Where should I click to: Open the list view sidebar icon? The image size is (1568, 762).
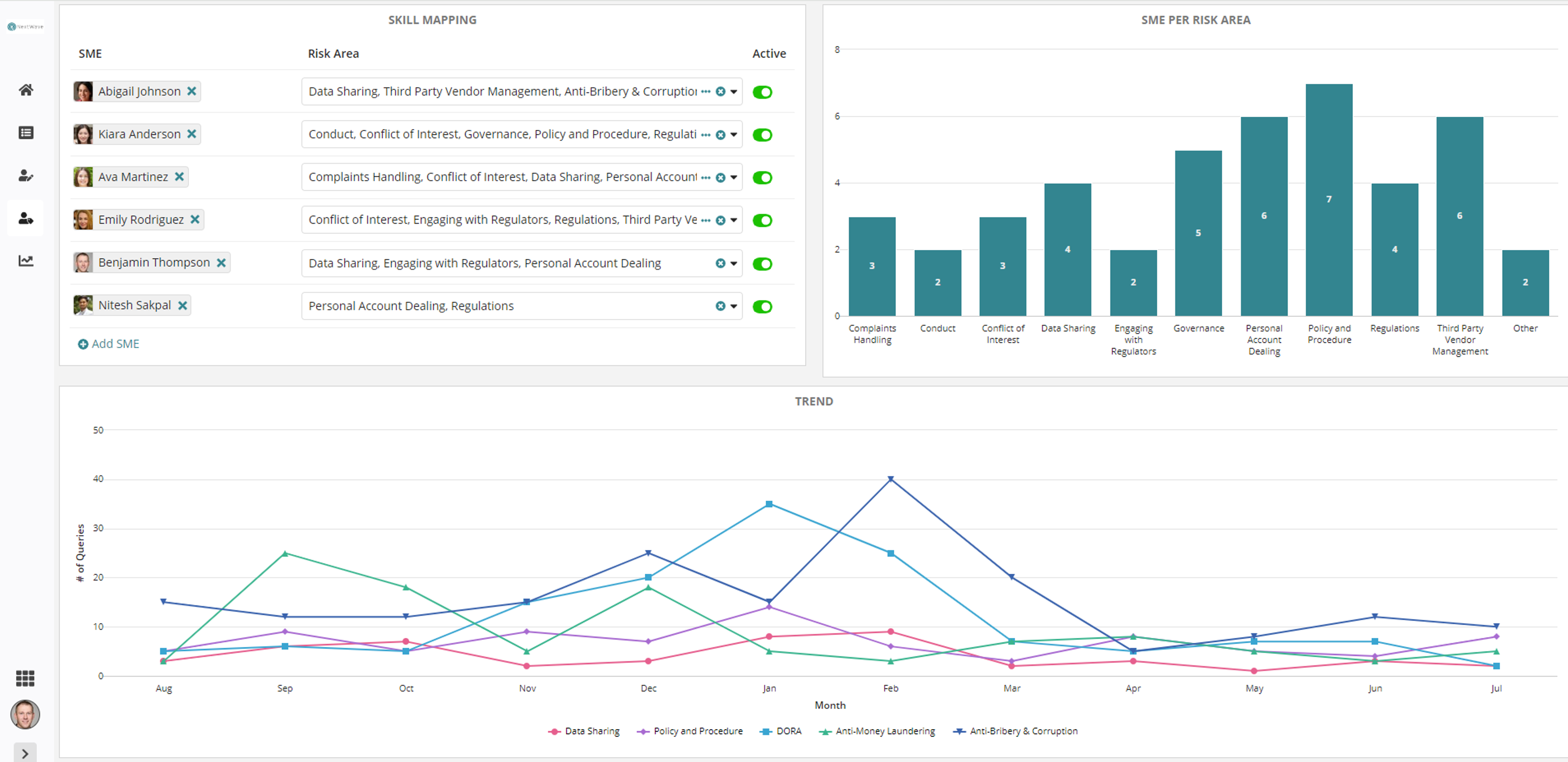coord(26,133)
